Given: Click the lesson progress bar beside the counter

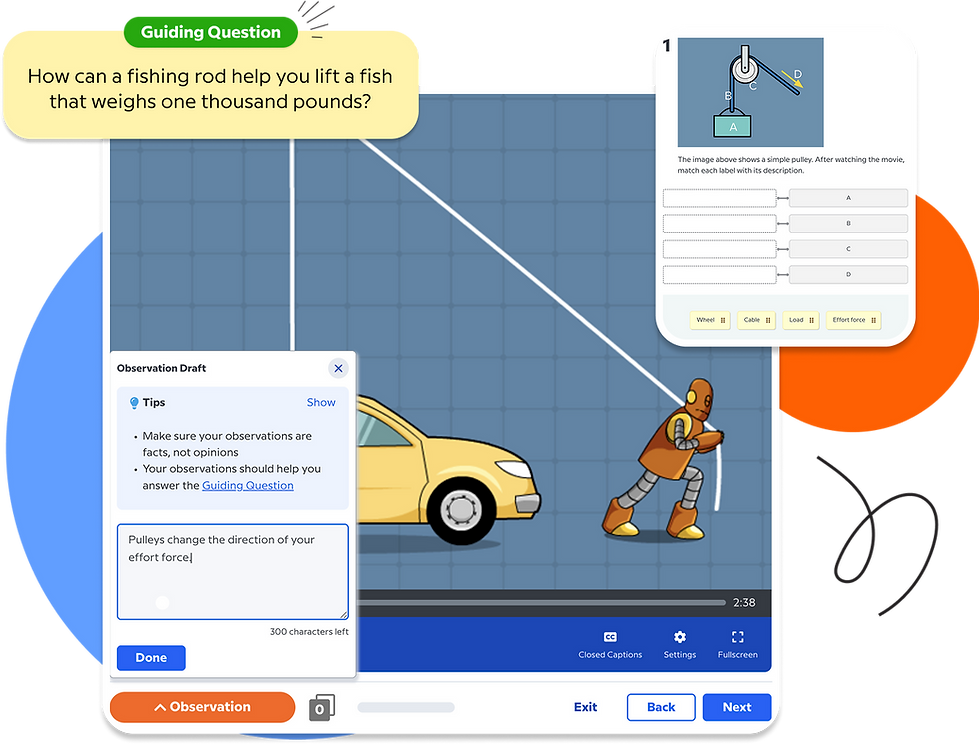Looking at the screenshot, I should point(406,708).
